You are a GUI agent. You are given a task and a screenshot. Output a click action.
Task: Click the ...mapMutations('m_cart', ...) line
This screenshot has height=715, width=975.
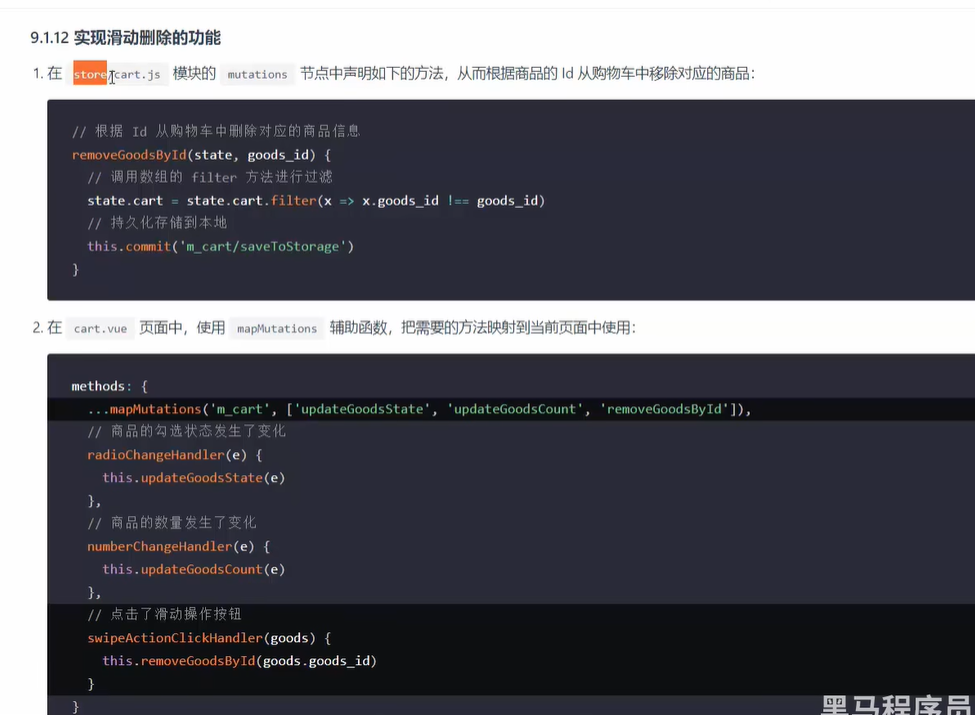click(419, 409)
